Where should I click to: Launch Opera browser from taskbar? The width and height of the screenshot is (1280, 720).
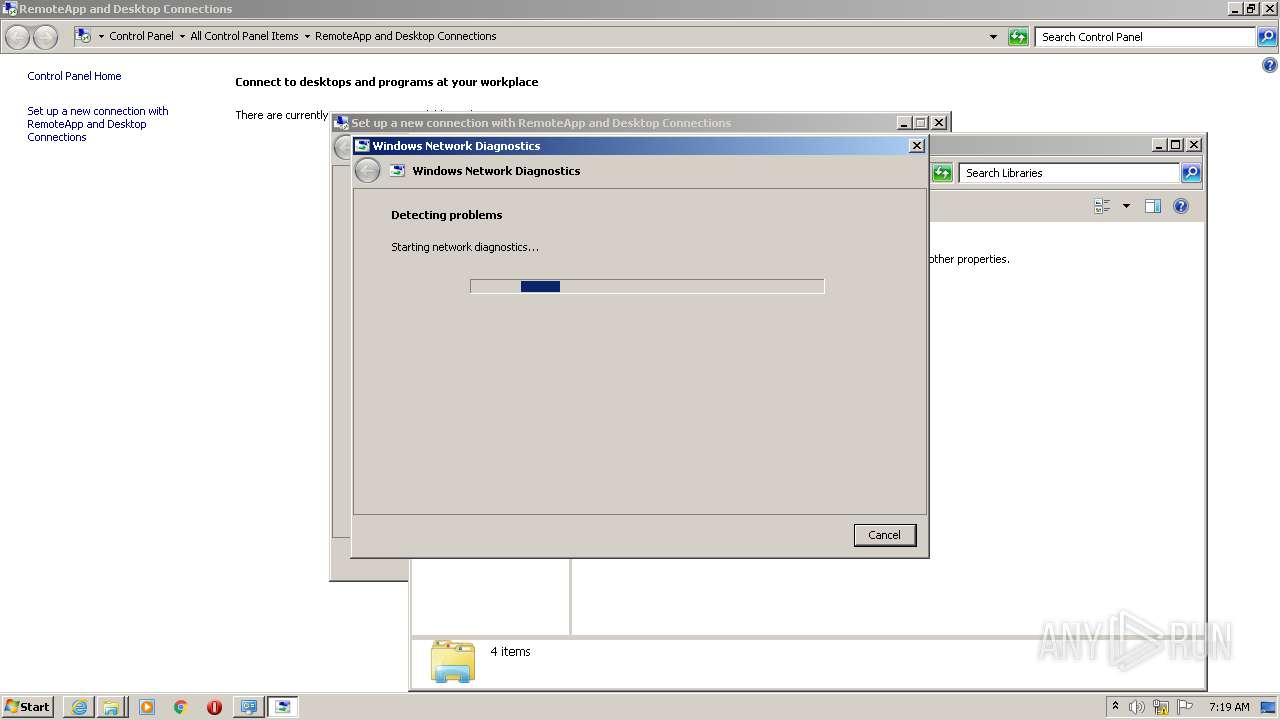[x=214, y=707]
